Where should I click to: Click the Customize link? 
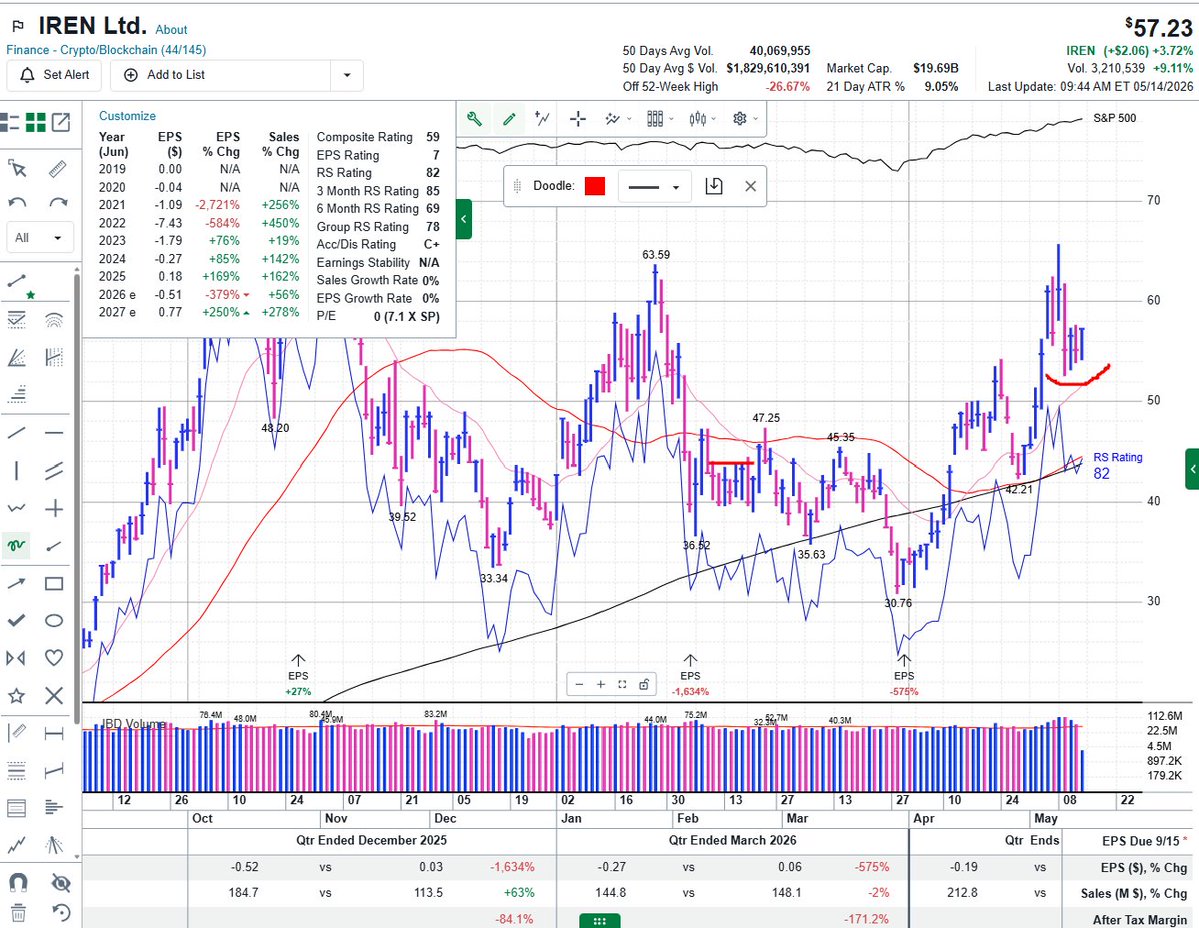127,116
